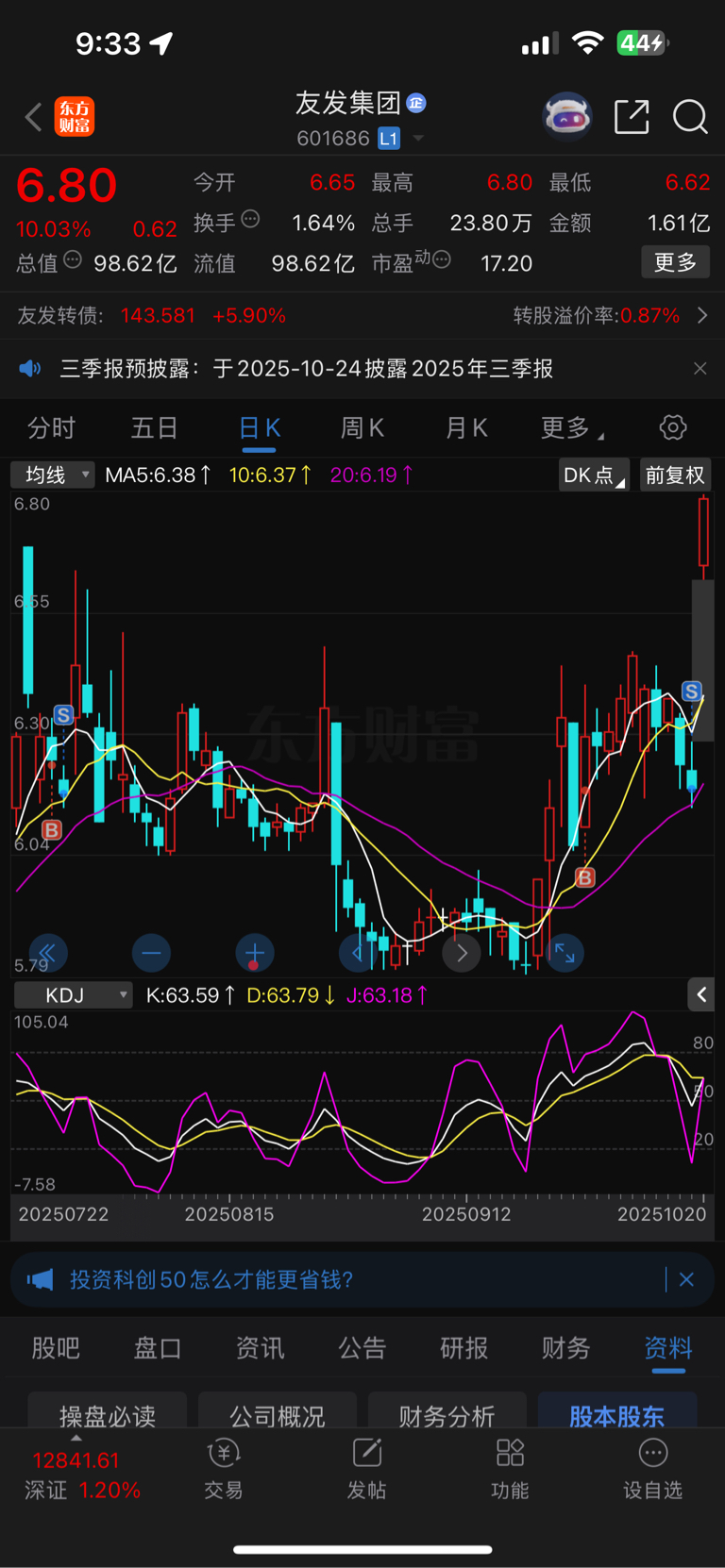Jump to earliest with double-left arrow
725x1568 pixels.
[x=47, y=953]
